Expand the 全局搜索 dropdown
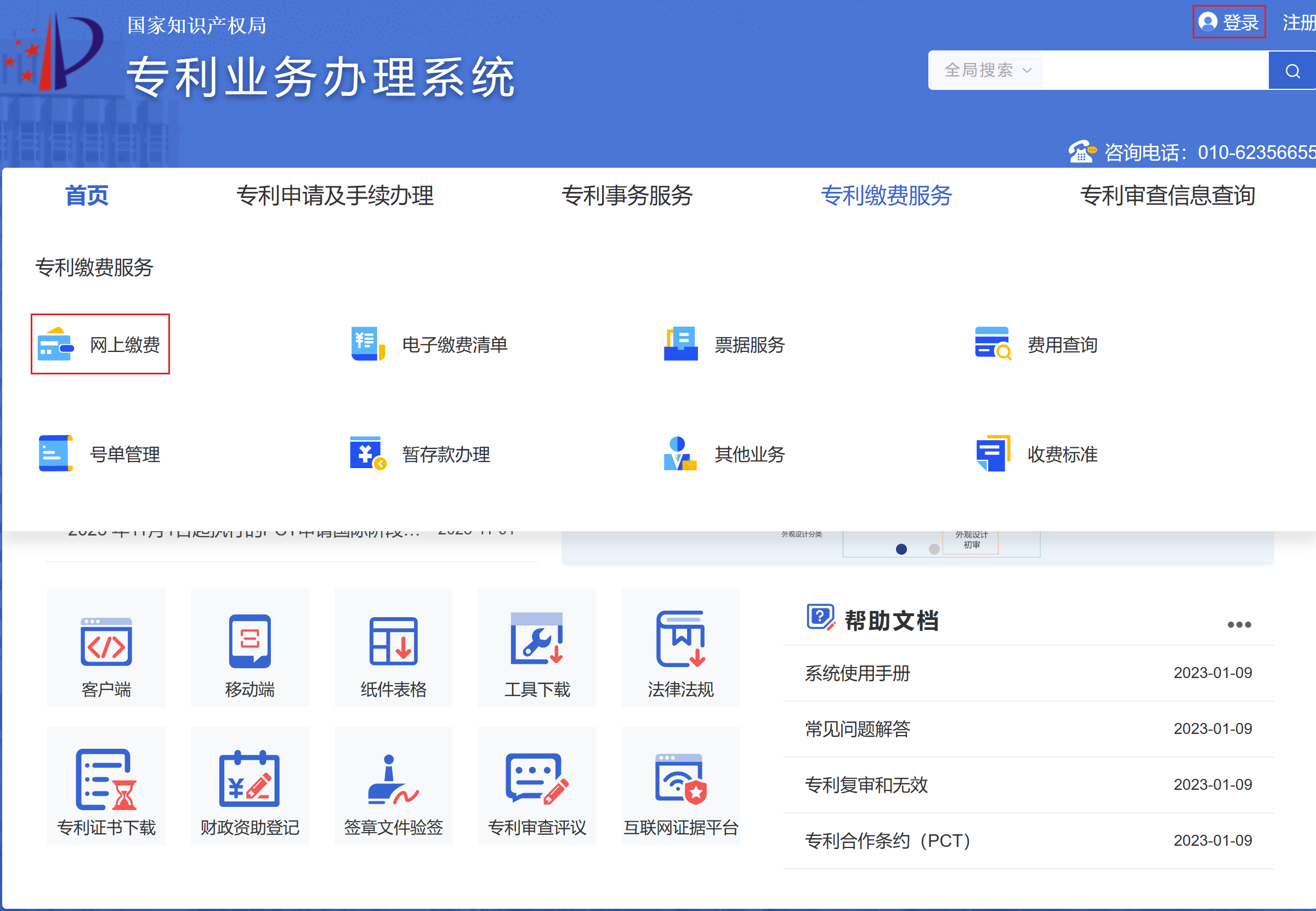The height and width of the screenshot is (911, 1316). coord(987,70)
